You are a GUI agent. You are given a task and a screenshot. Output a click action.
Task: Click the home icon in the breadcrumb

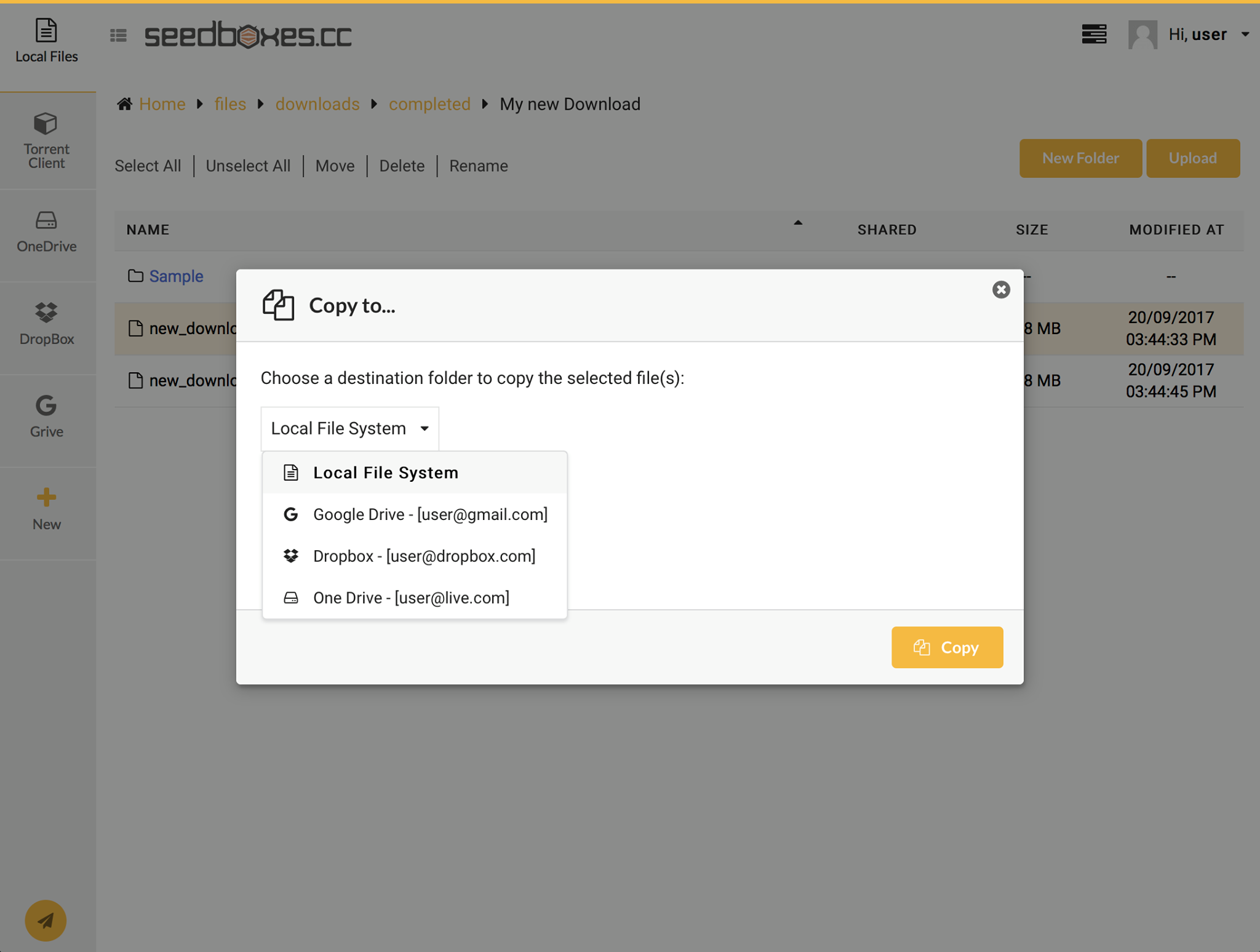125,103
